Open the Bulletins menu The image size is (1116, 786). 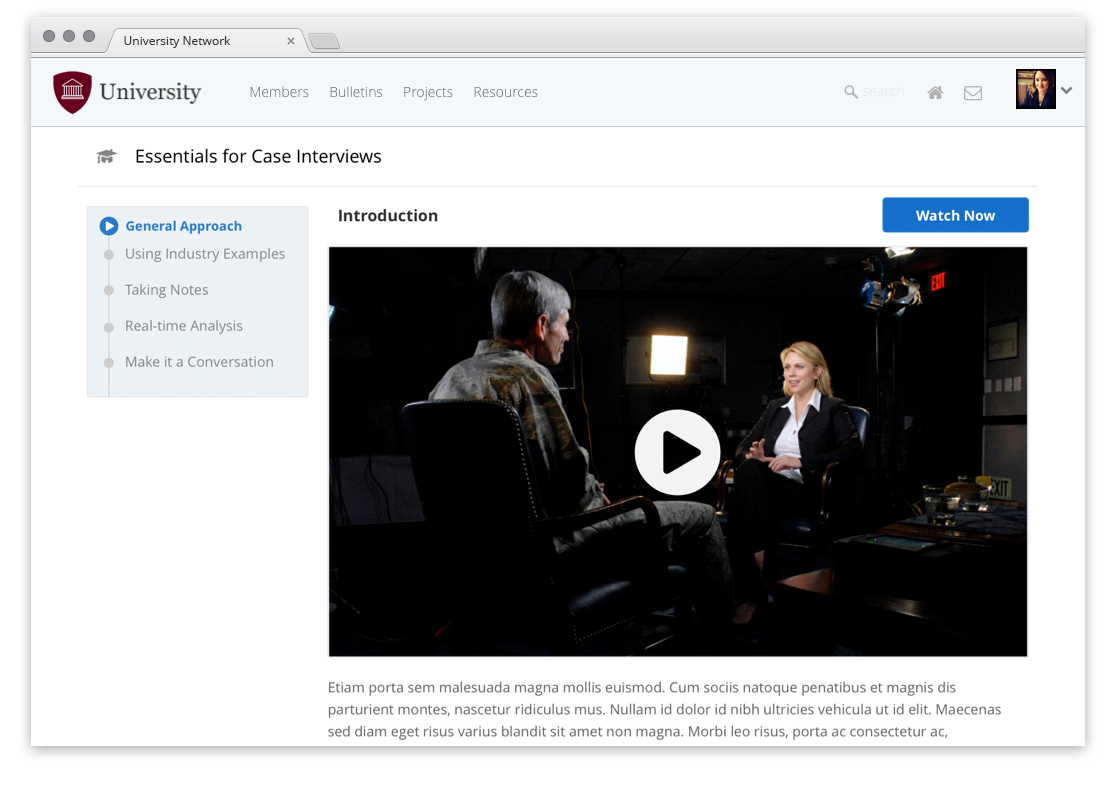coord(356,92)
